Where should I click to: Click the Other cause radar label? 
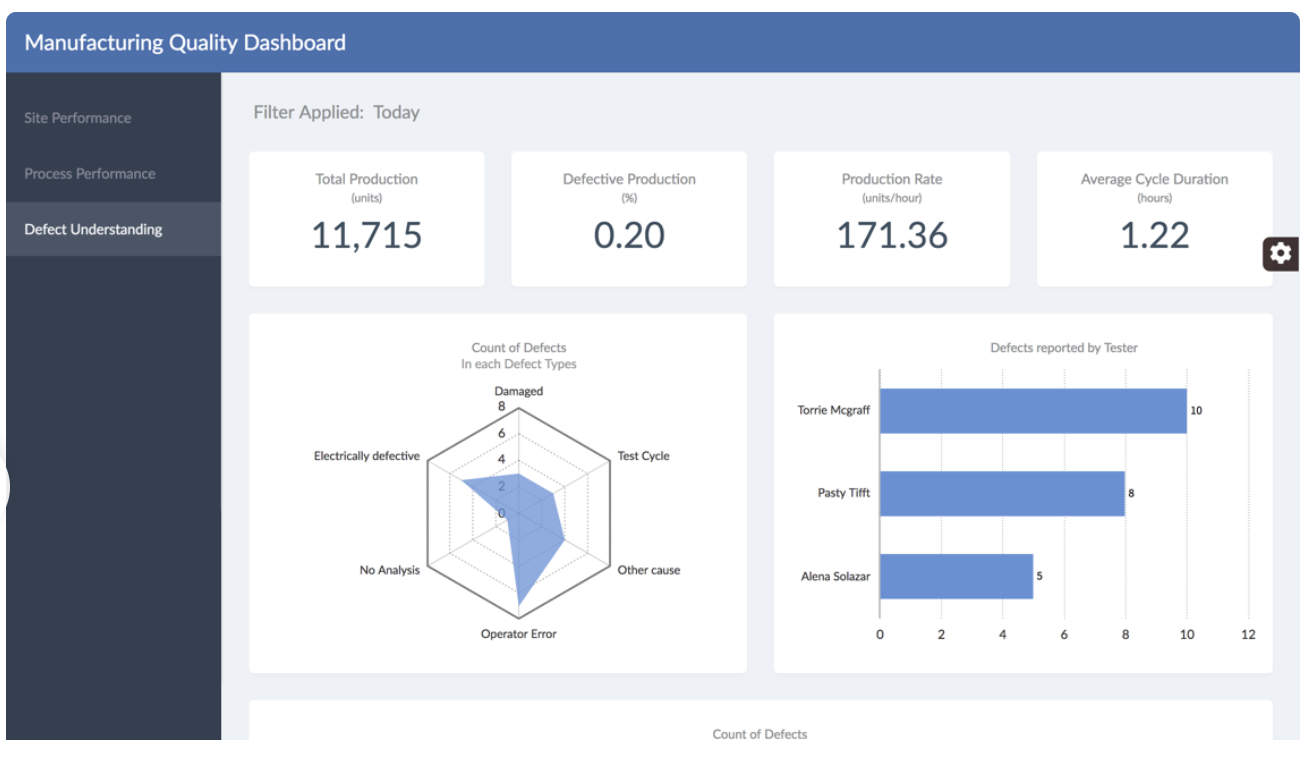648,570
